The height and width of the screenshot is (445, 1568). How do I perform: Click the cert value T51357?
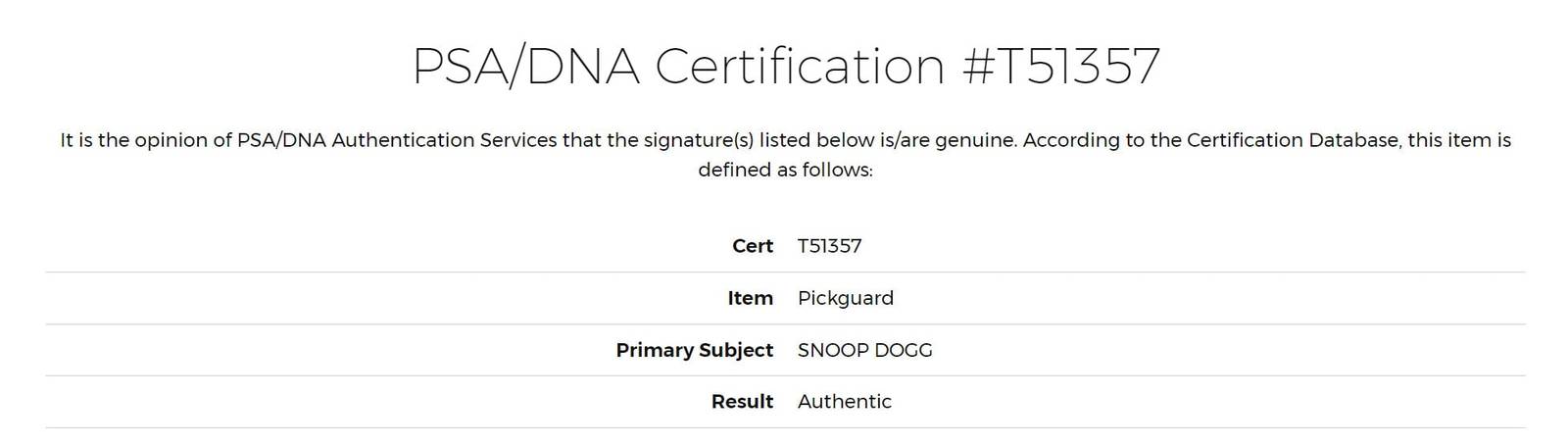[830, 246]
